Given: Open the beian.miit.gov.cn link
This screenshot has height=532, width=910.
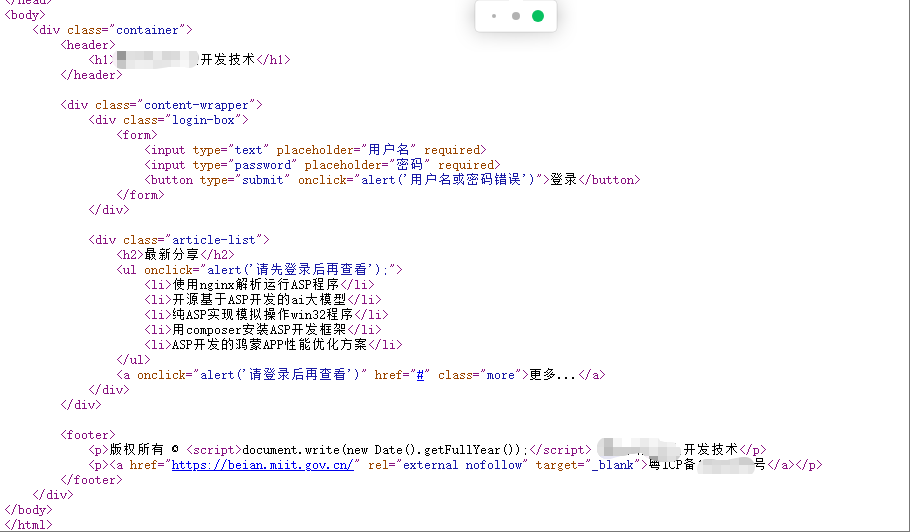Looking at the screenshot, I should [263, 465].
